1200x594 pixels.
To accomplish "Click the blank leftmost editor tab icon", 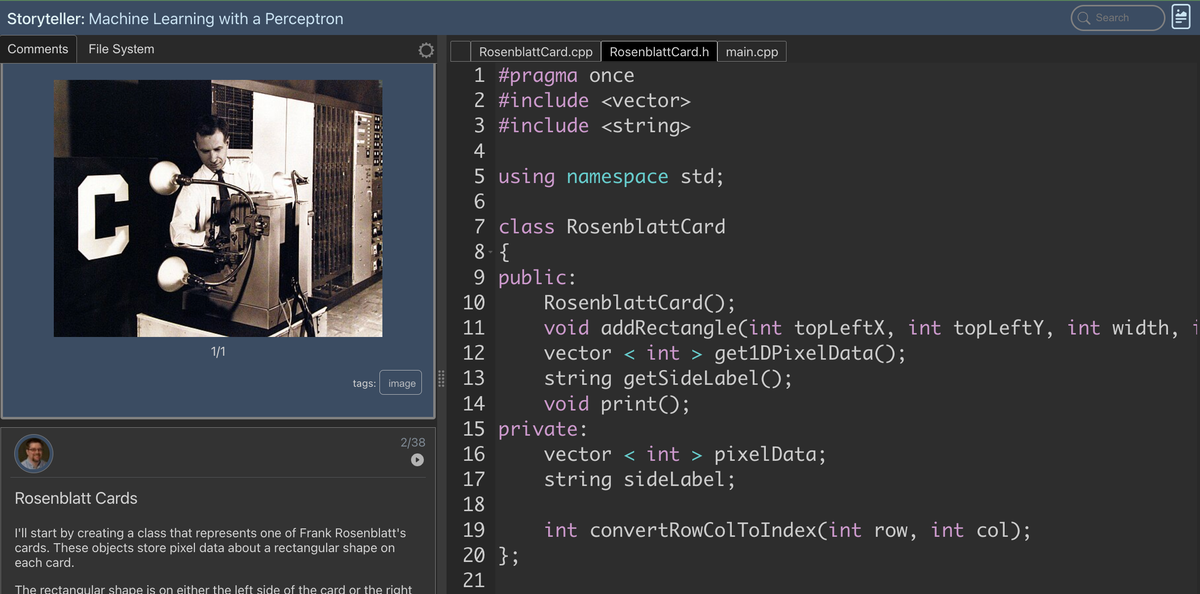I will point(459,50).
